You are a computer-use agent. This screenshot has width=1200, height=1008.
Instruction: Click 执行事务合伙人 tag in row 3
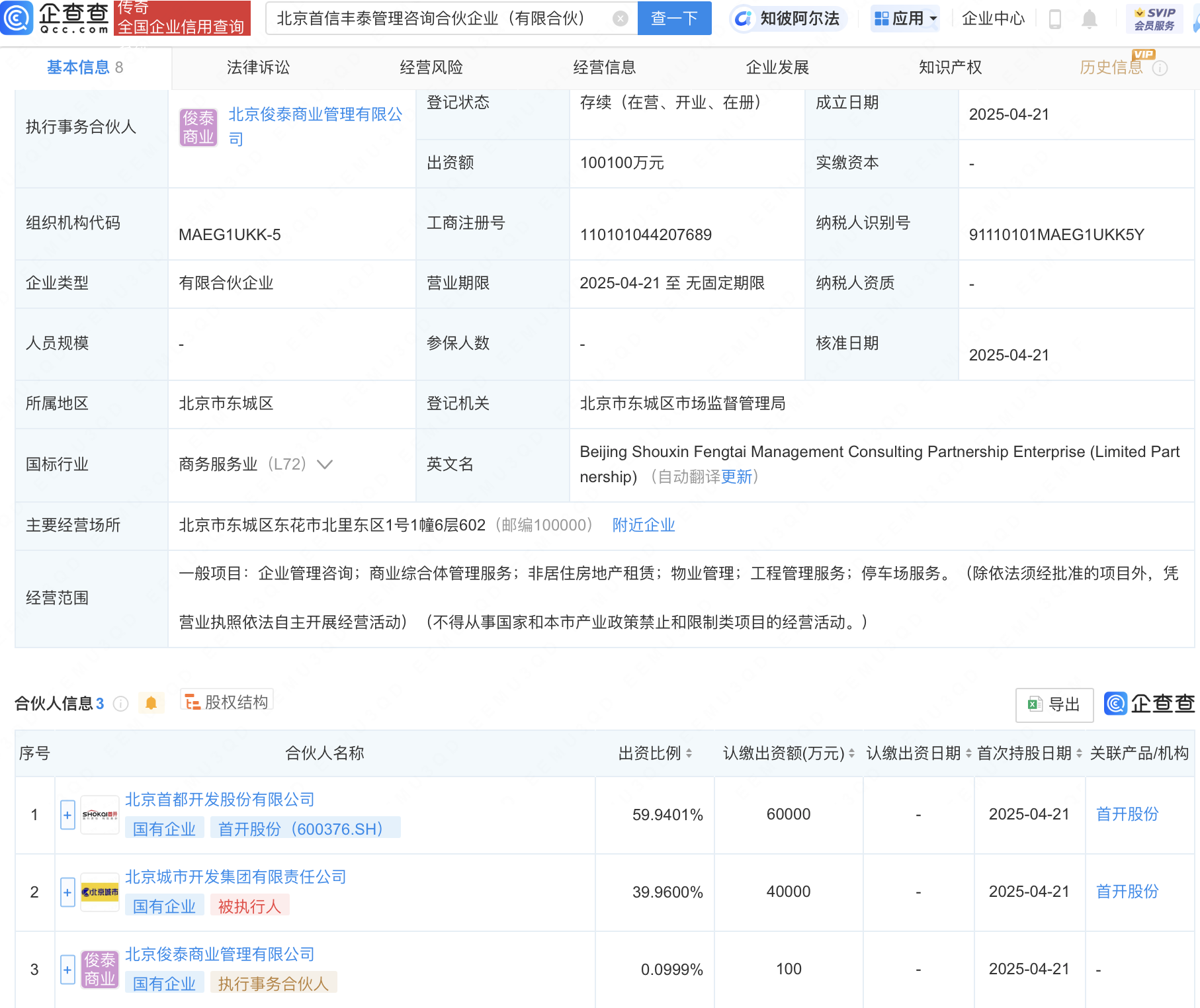point(274,984)
